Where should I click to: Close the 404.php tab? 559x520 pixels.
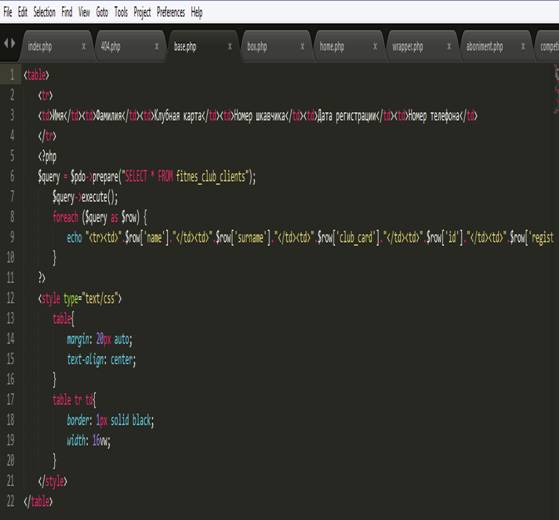[157, 46]
